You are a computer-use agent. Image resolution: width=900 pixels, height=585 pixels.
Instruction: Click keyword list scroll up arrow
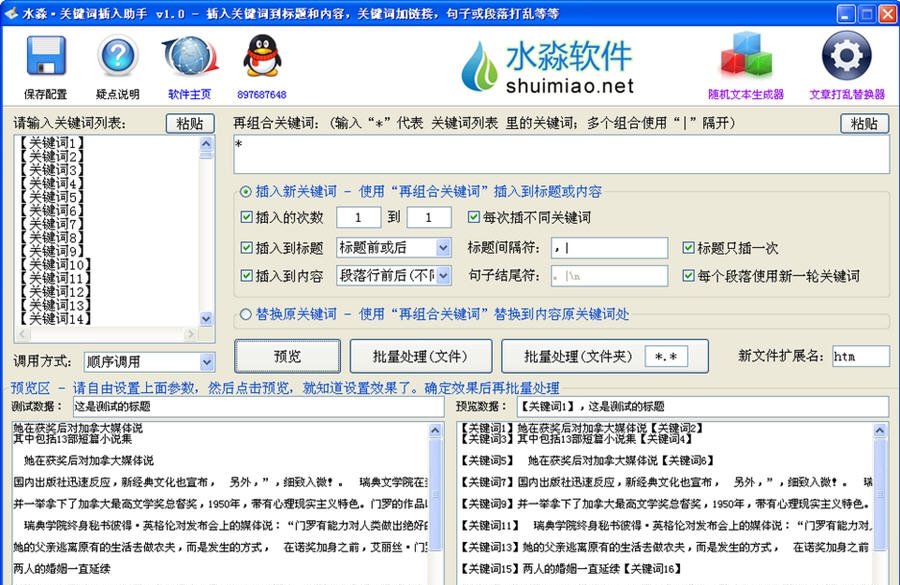click(207, 143)
